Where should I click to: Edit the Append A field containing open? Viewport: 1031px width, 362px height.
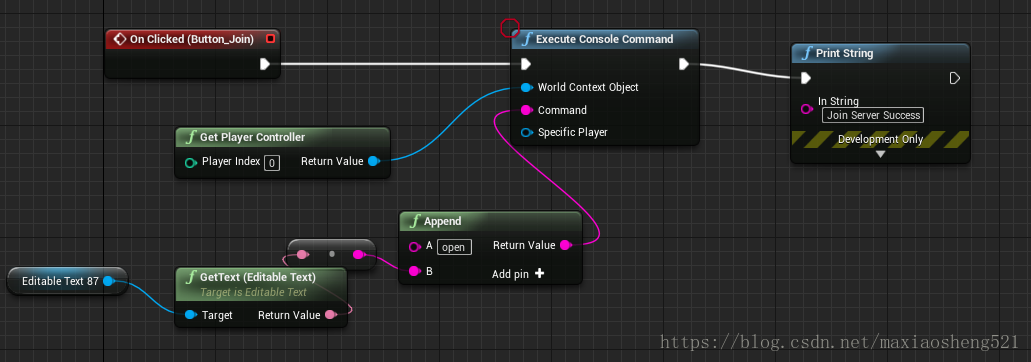point(454,247)
